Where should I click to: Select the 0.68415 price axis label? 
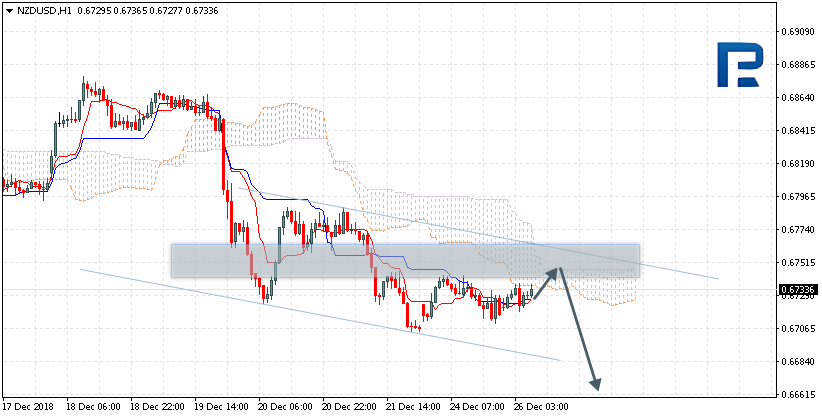click(797, 131)
